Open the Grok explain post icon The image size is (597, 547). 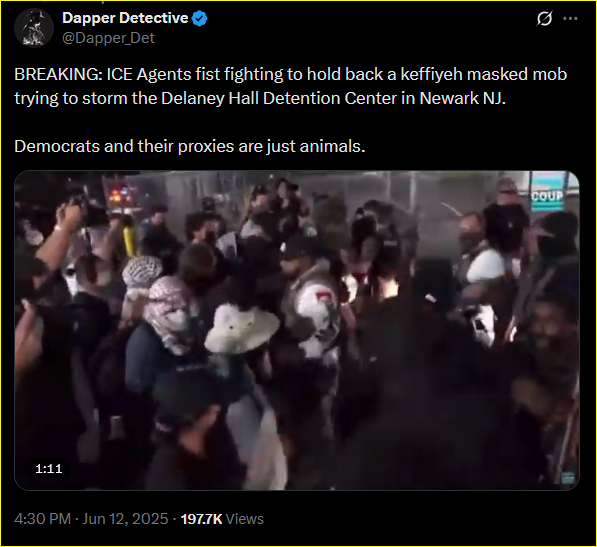tap(544, 18)
